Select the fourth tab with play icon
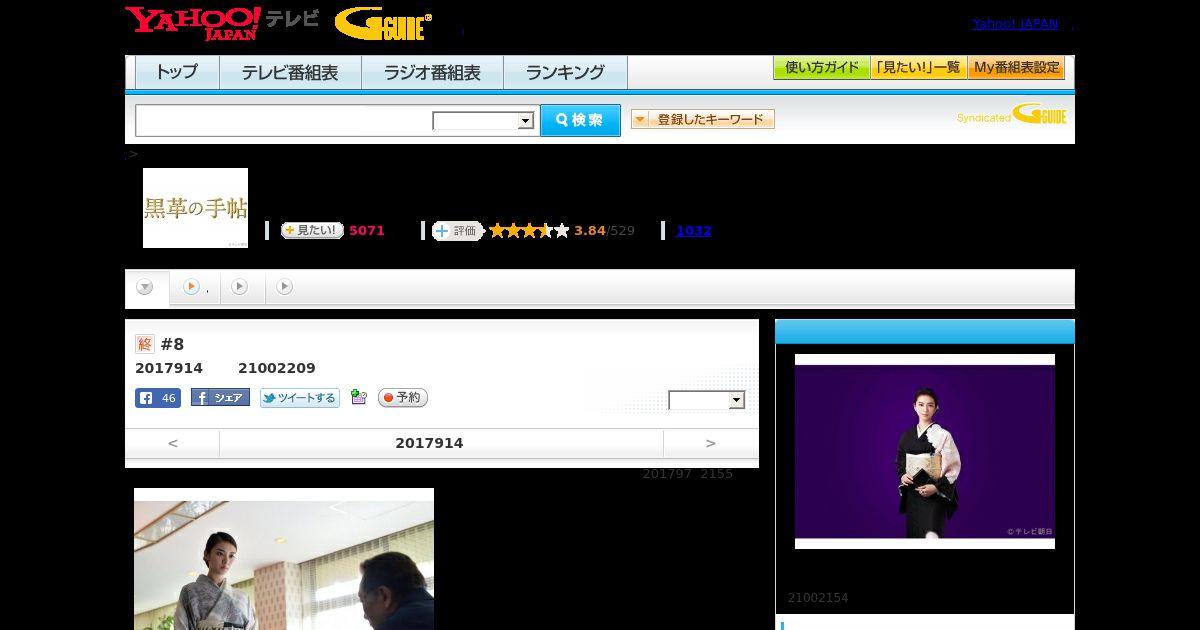Viewport: 1200px width, 630px height. (285, 287)
